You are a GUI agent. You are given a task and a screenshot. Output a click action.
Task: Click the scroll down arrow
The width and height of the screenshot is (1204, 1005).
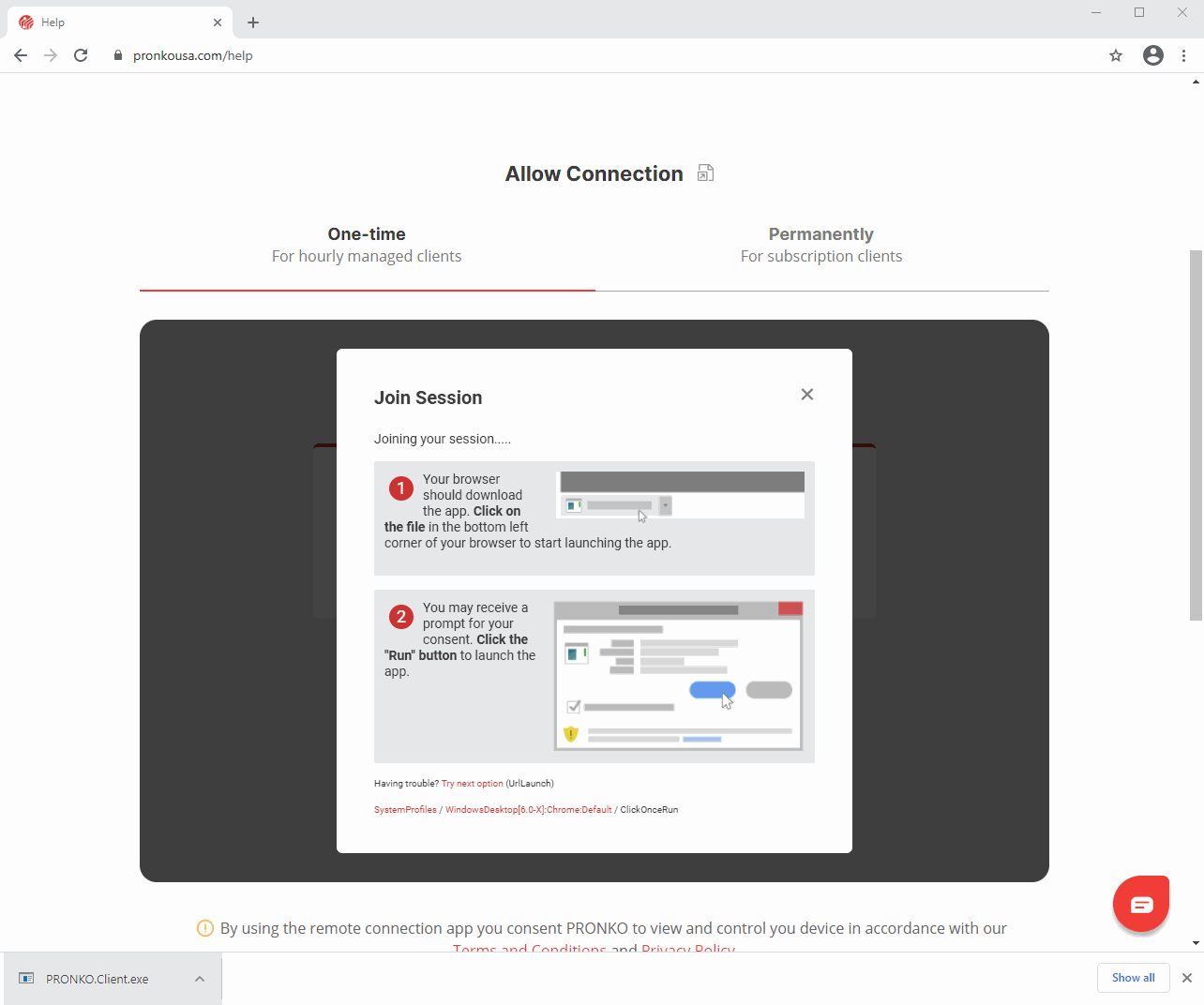pos(1196,943)
